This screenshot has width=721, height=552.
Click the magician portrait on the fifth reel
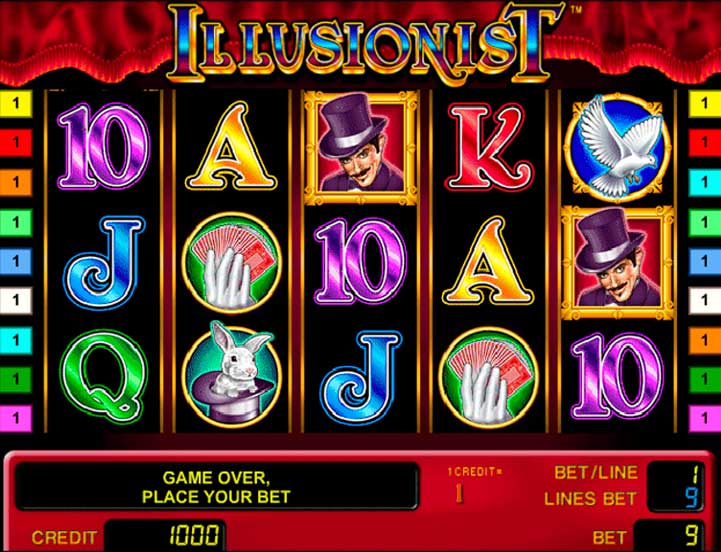(618, 263)
